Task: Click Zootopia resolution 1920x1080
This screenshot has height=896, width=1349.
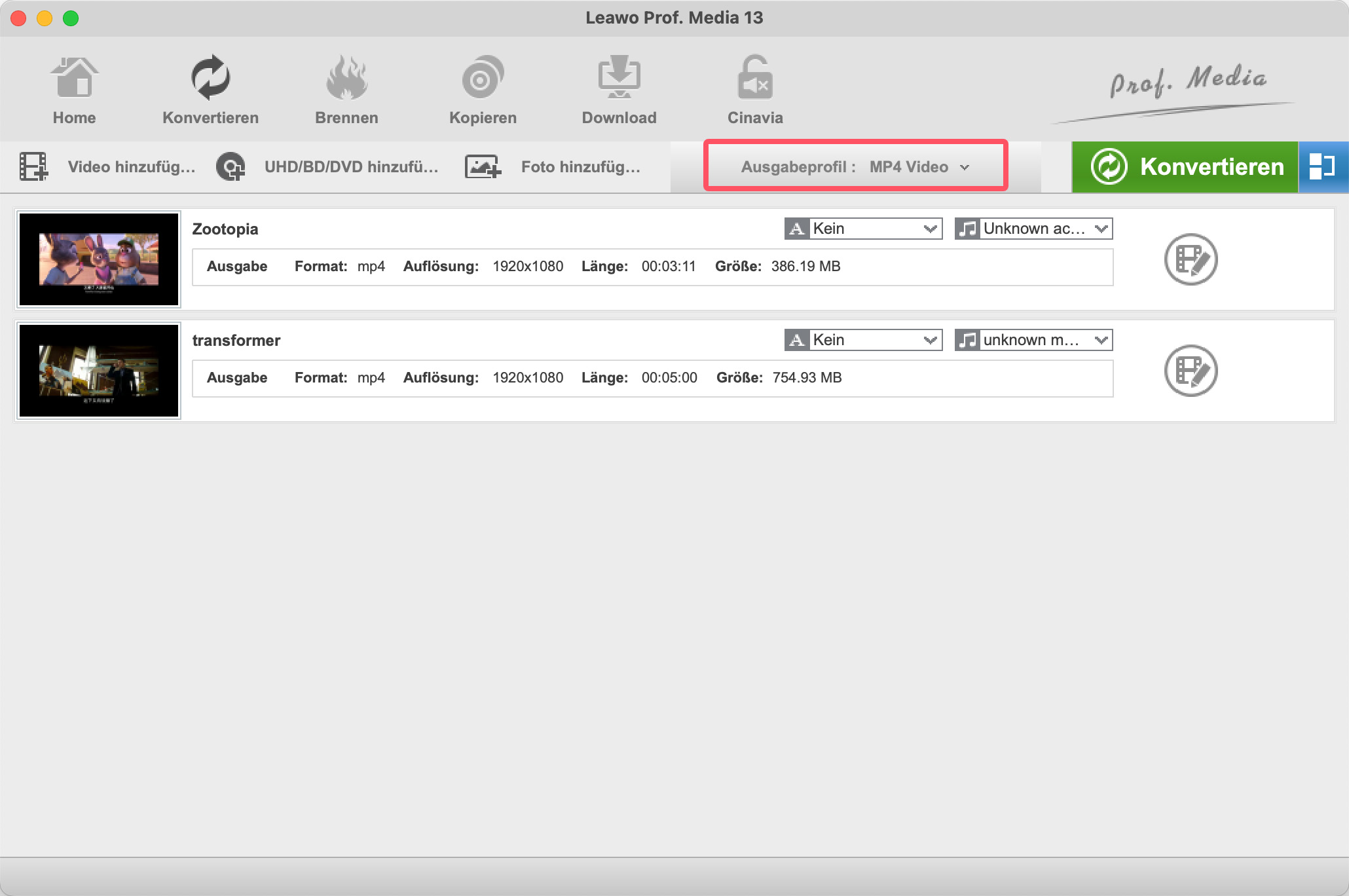Action: pyautogui.click(x=528, y=267)
